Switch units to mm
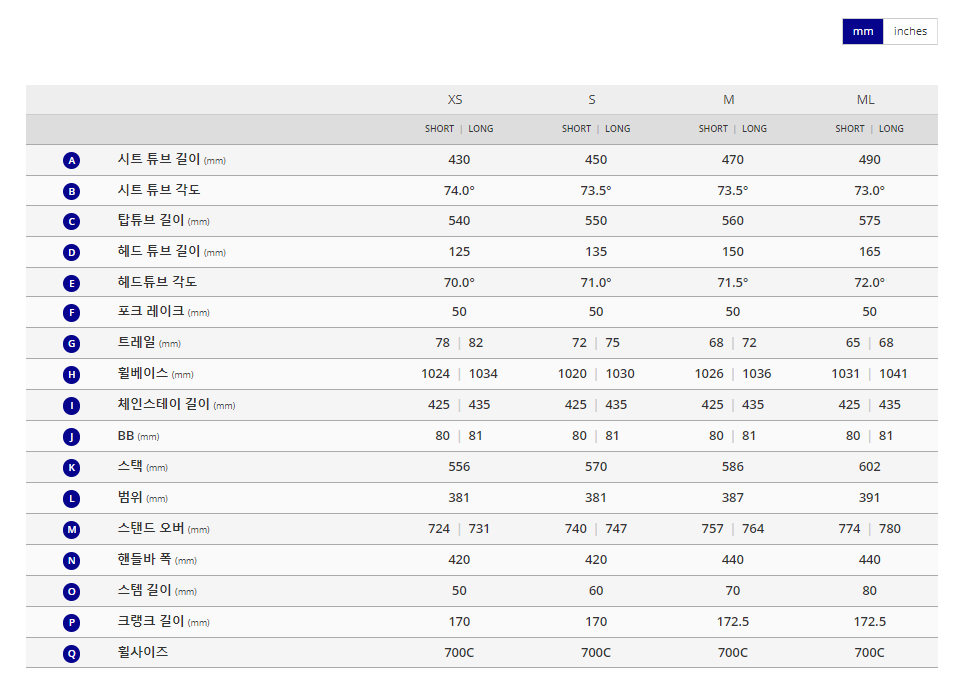The width and height of the screenshot is (977, 700). pyautogui.click(x=863, y=31)
